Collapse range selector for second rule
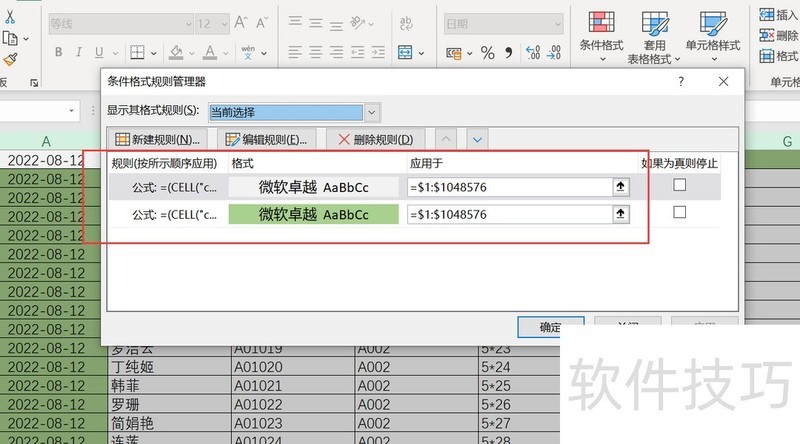This screenshot has height=444, width=800. click(620, 214)
